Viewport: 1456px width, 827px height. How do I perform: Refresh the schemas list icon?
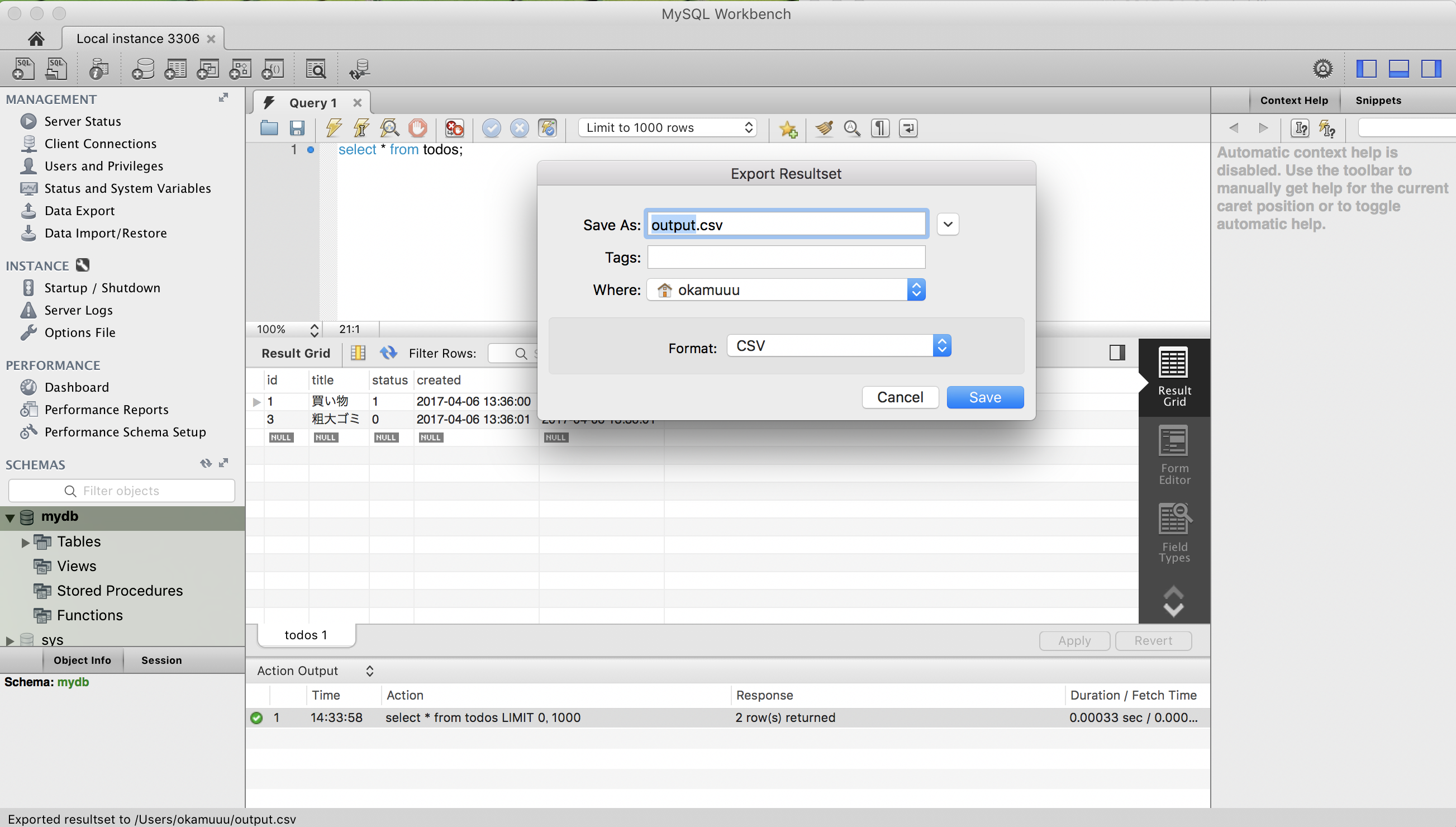[206, 463]
